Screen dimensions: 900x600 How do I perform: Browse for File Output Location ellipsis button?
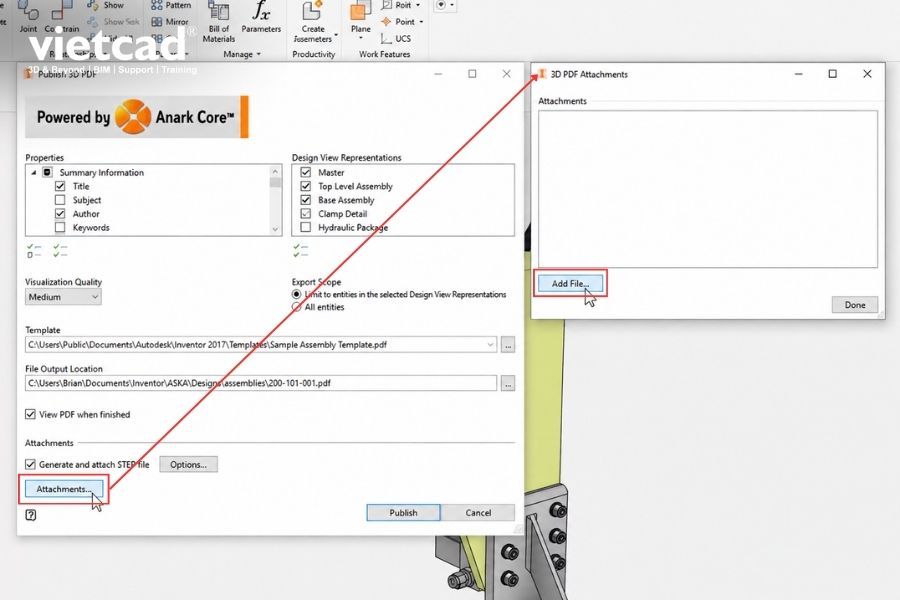click(507, 383)
